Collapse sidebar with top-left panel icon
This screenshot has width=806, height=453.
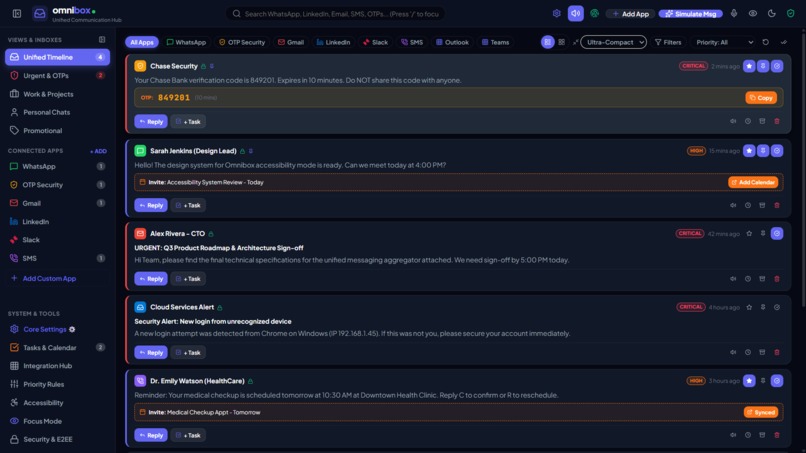tap(17, 13)
